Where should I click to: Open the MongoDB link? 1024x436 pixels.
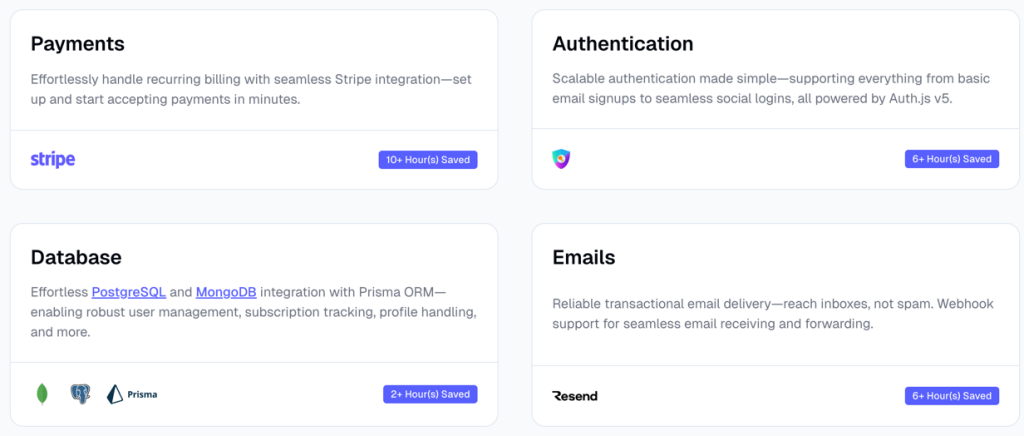click(226, 292)
